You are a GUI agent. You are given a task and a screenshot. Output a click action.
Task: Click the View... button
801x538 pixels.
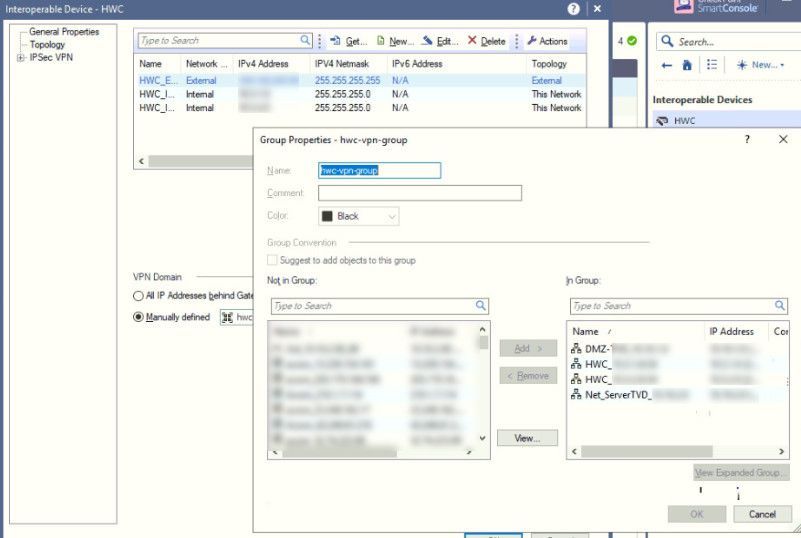point(527,438)
